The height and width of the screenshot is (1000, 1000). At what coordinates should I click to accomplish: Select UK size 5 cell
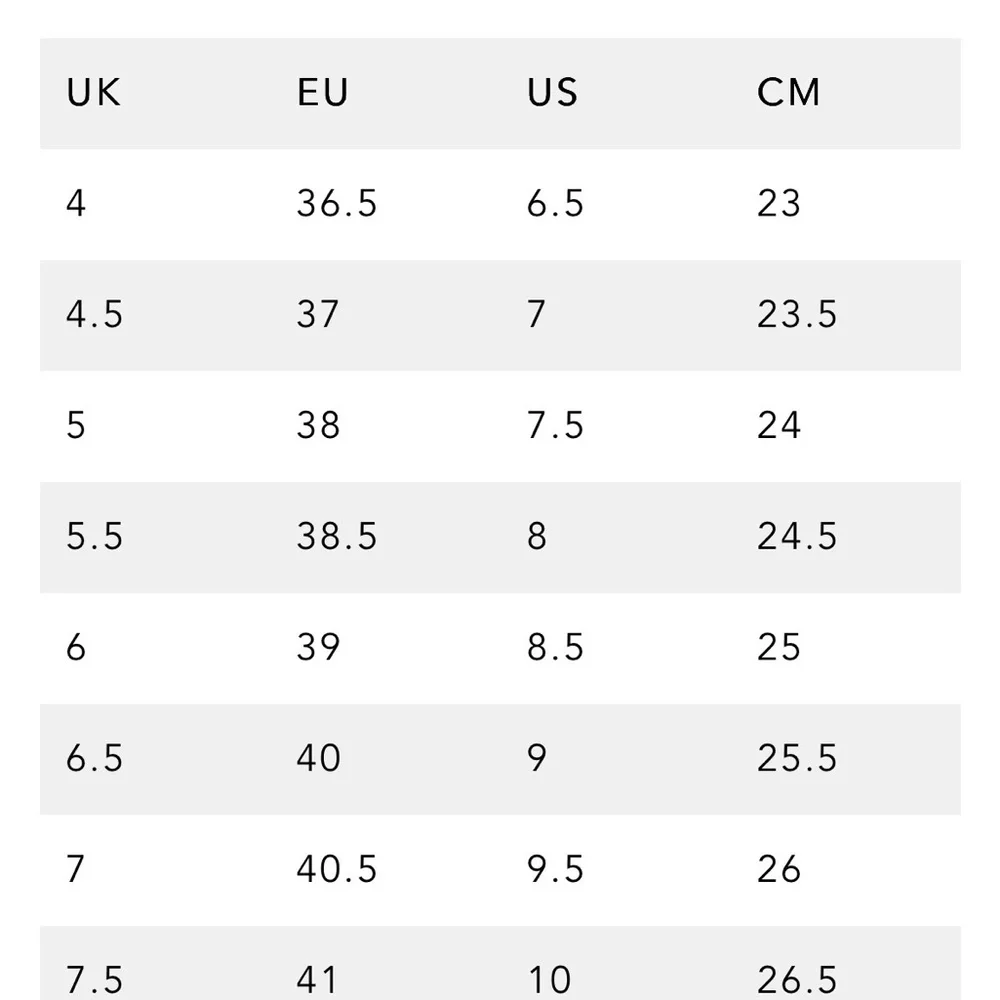(x=76, y=426)
